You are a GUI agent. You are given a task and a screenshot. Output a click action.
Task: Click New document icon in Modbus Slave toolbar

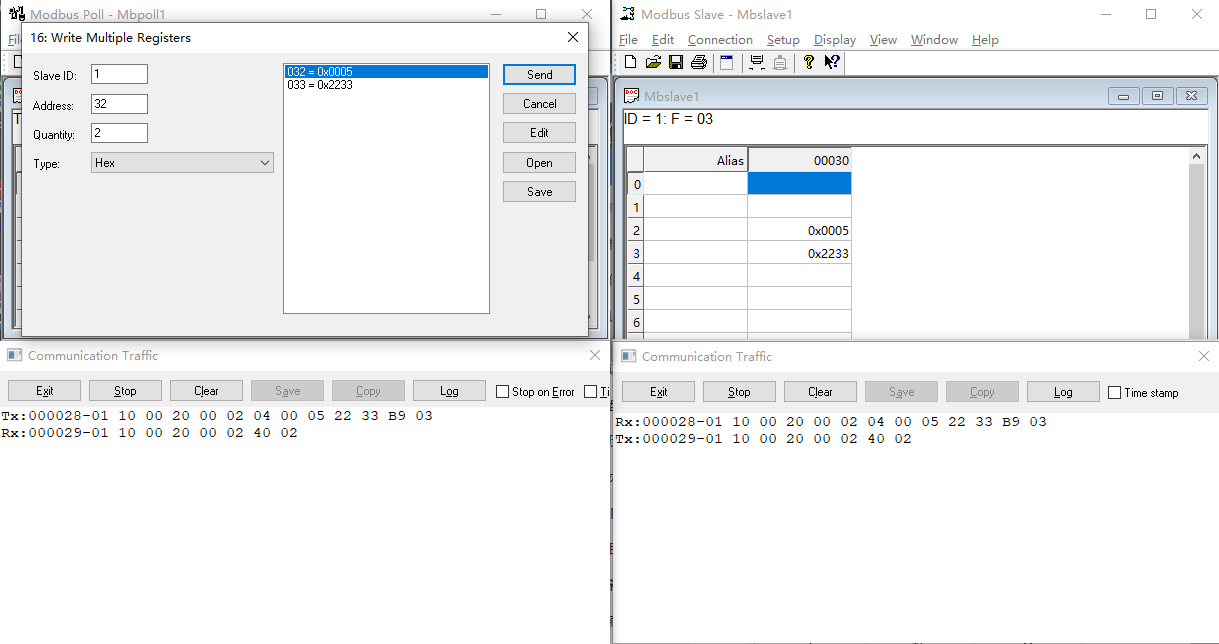[x=630, y=62]
